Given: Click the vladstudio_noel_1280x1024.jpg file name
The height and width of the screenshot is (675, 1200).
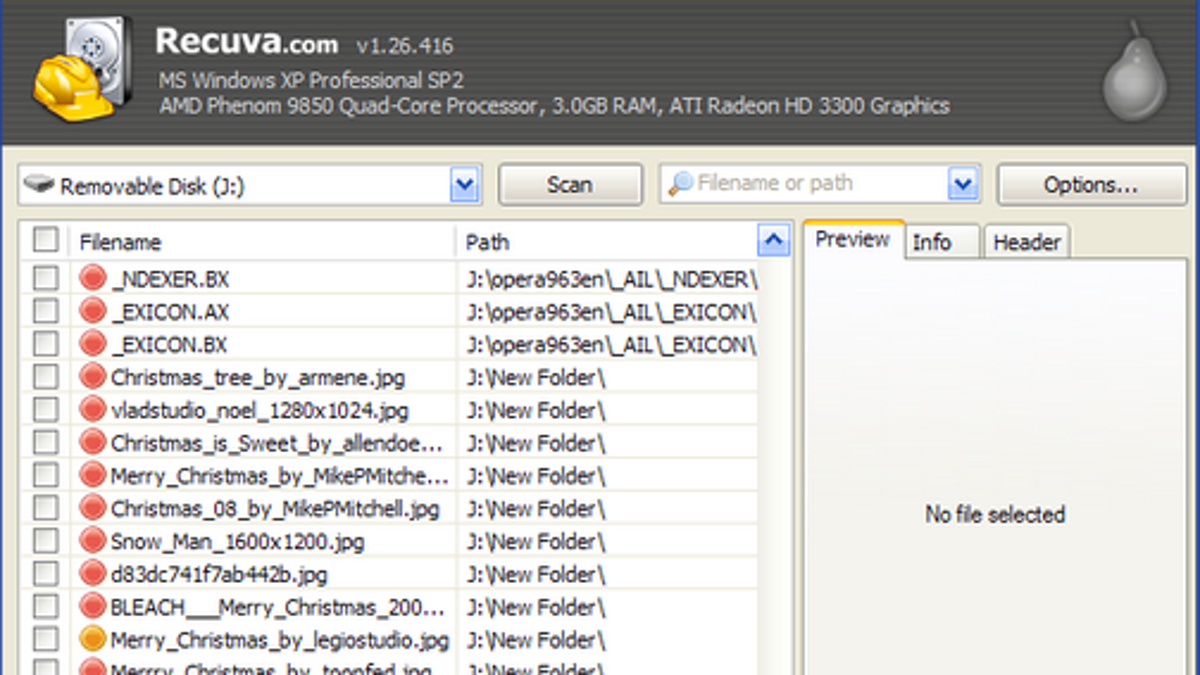Looking at the screenshot, I should coord(260,411).
